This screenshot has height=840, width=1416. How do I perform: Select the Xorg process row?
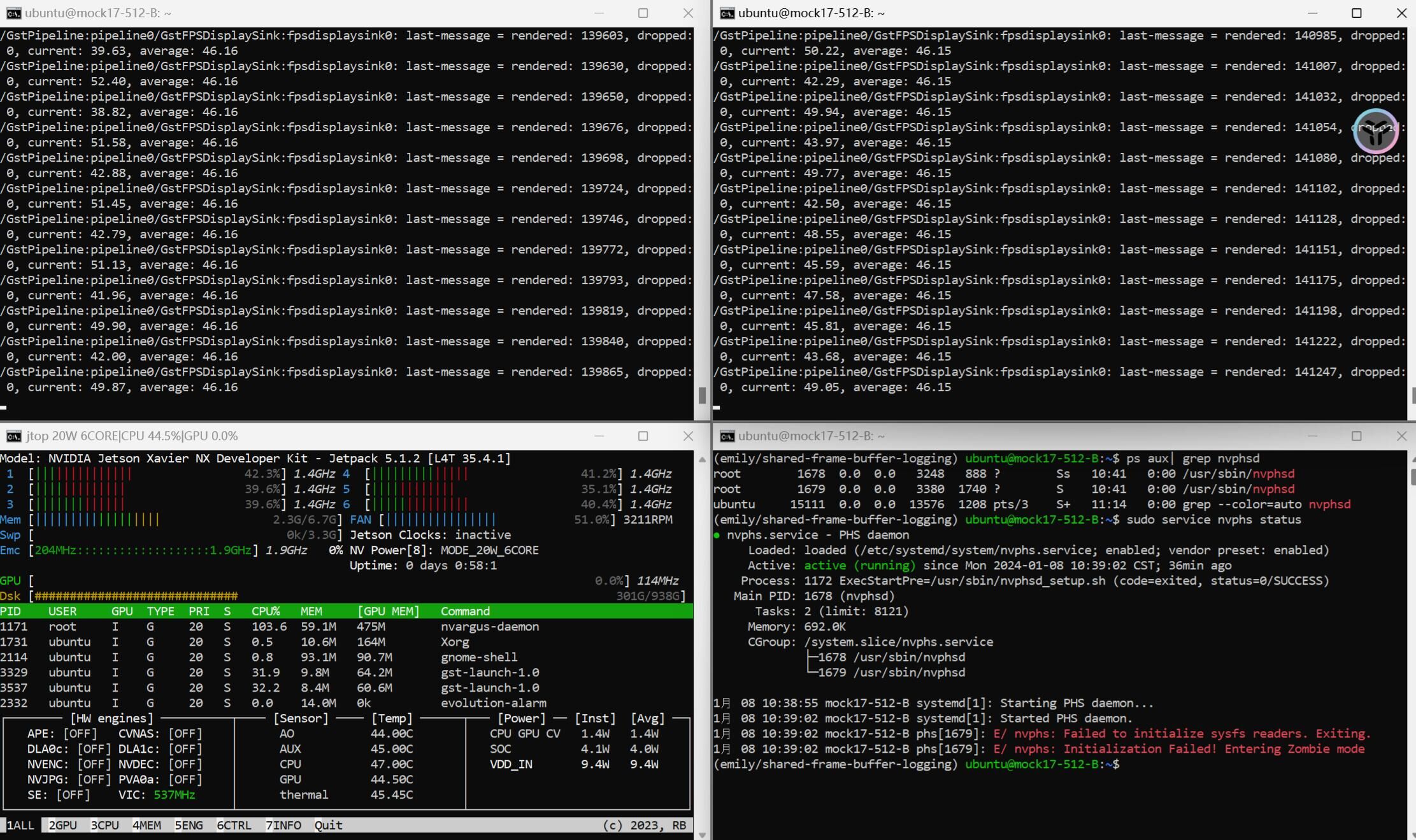[346, 642]
